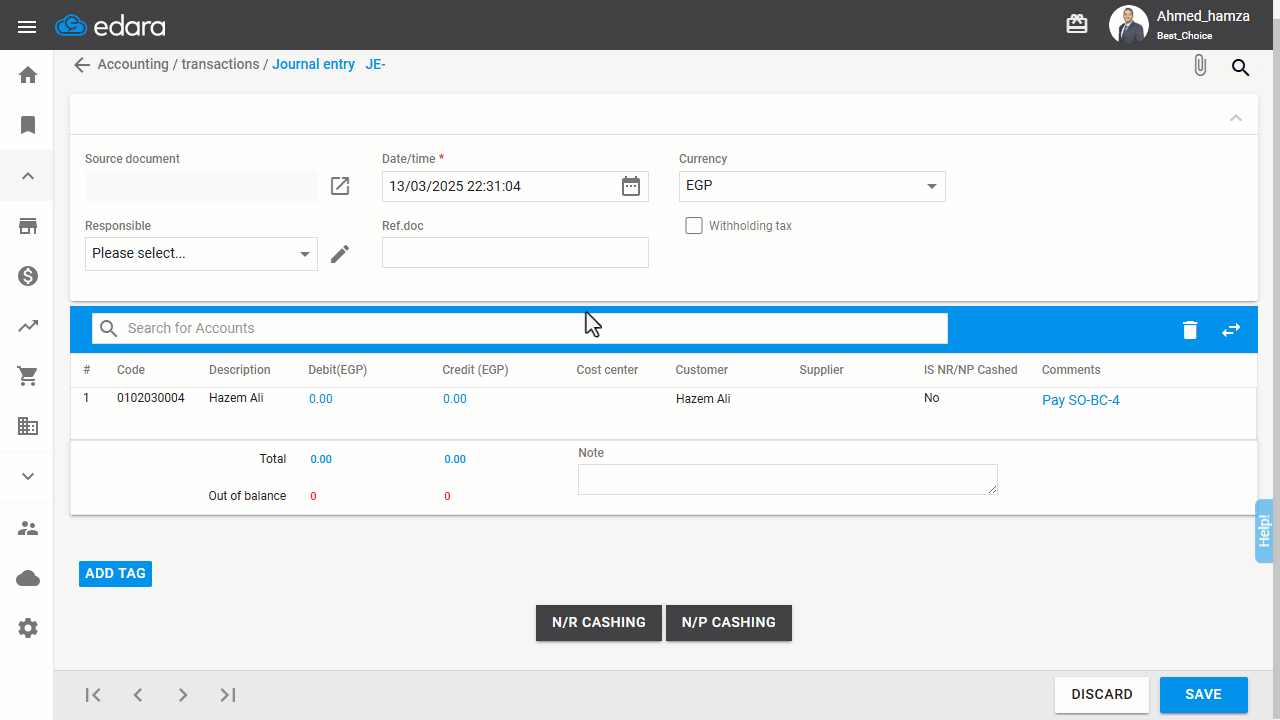Viewport: 1280px width, 720px height.
Task: Open the store sidebar icon
Action: pos(28,226)
